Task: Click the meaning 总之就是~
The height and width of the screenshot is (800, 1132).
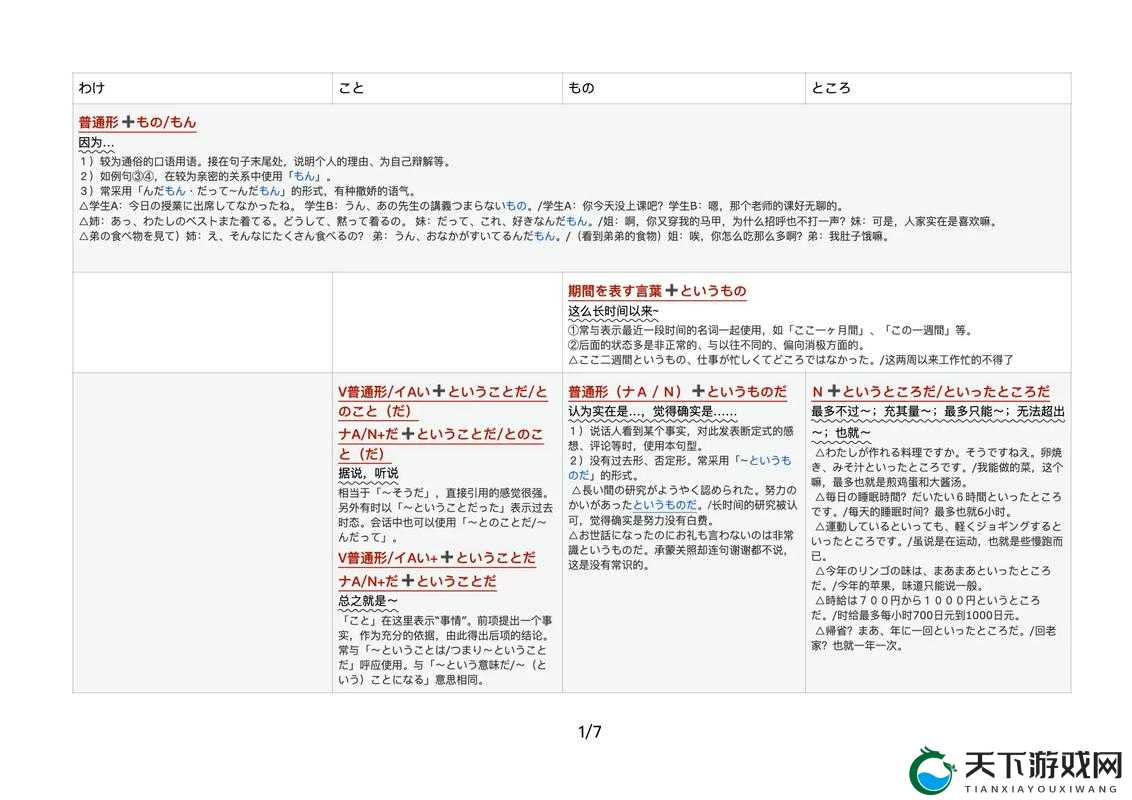Action: pos(367,601)
